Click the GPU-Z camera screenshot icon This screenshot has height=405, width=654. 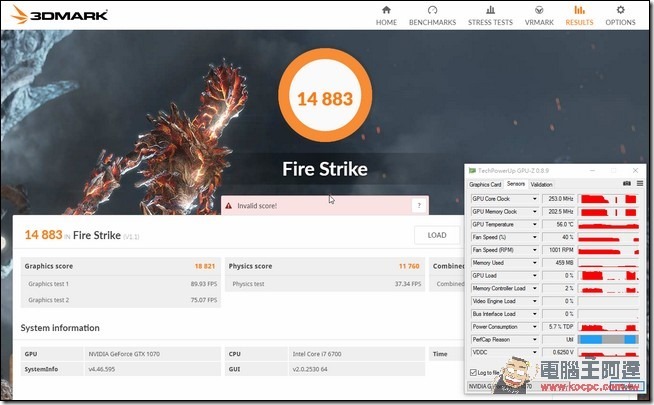coord(627,184)
